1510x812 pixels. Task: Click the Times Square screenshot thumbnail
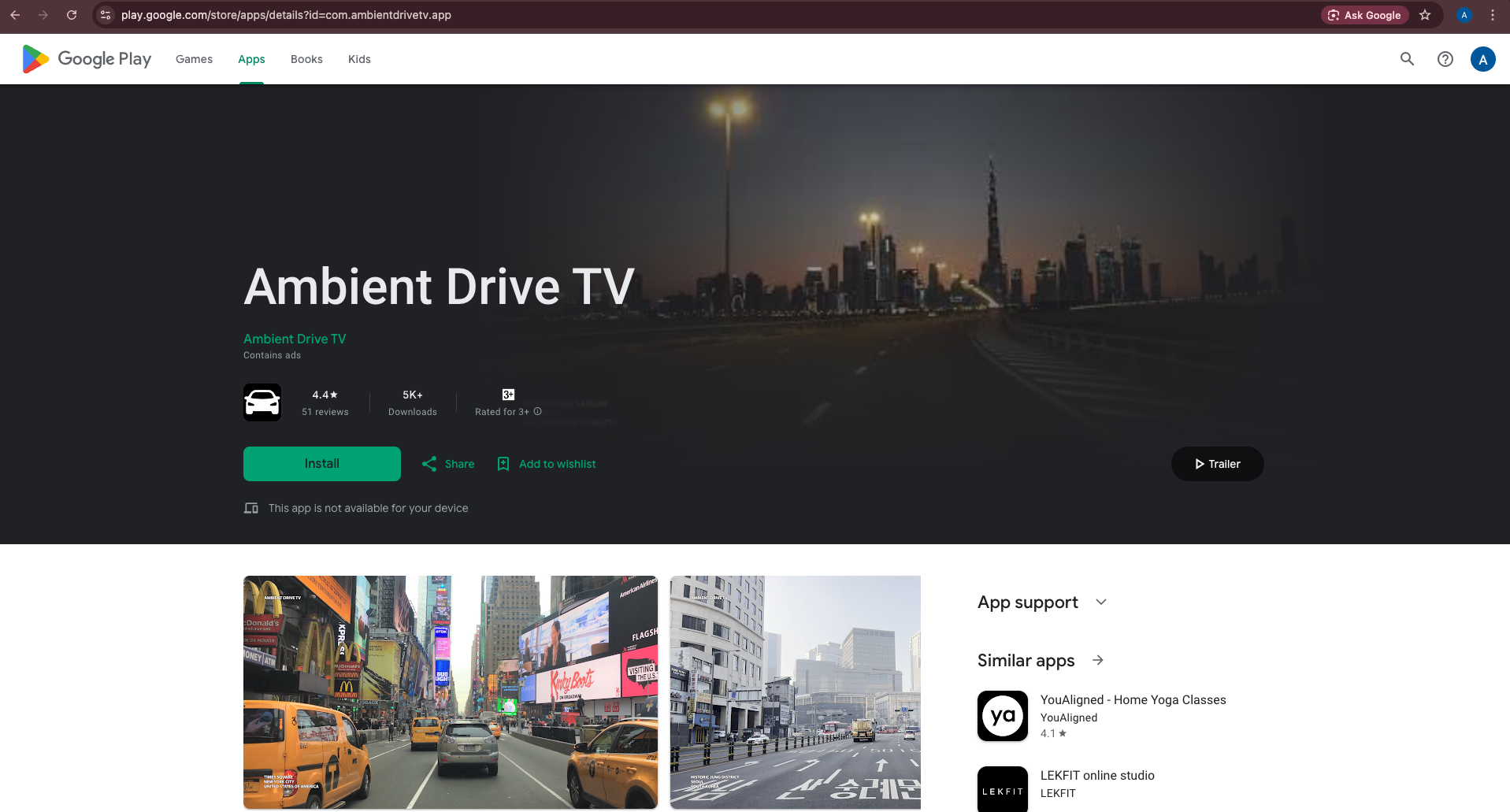pyautogui.click(x=450, y=692)
